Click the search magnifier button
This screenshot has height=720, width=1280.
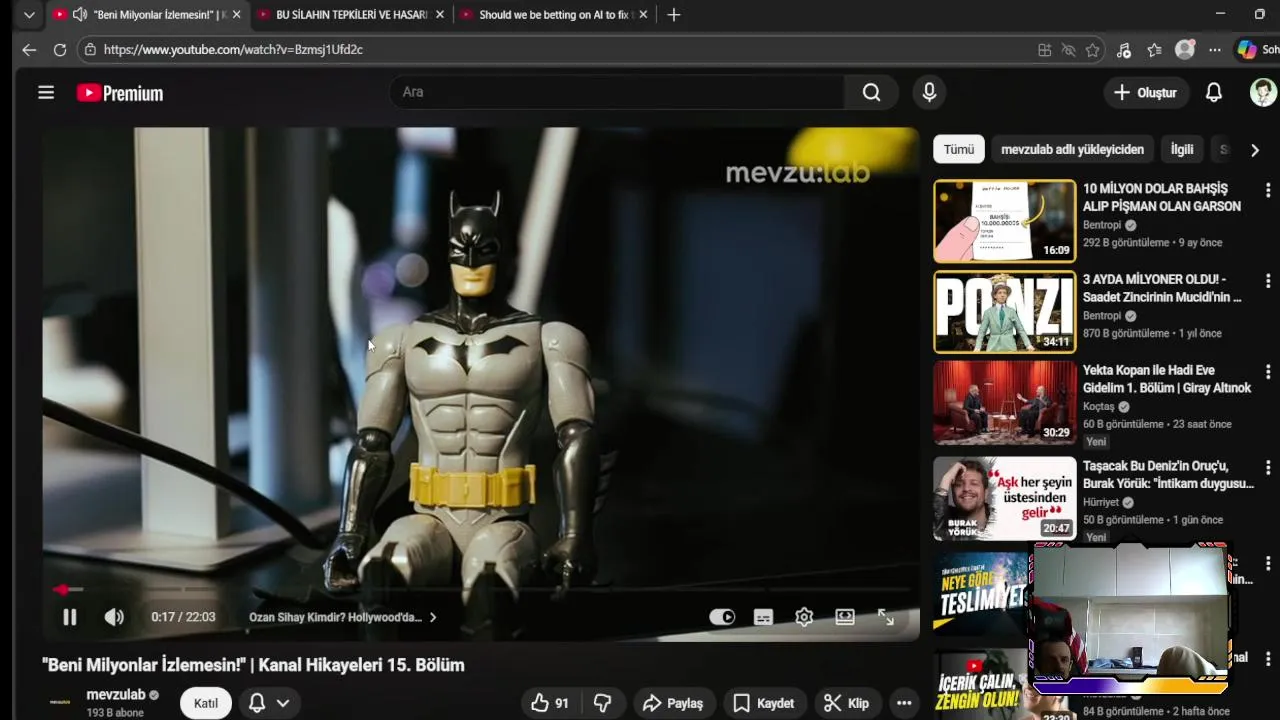(871, 92)
